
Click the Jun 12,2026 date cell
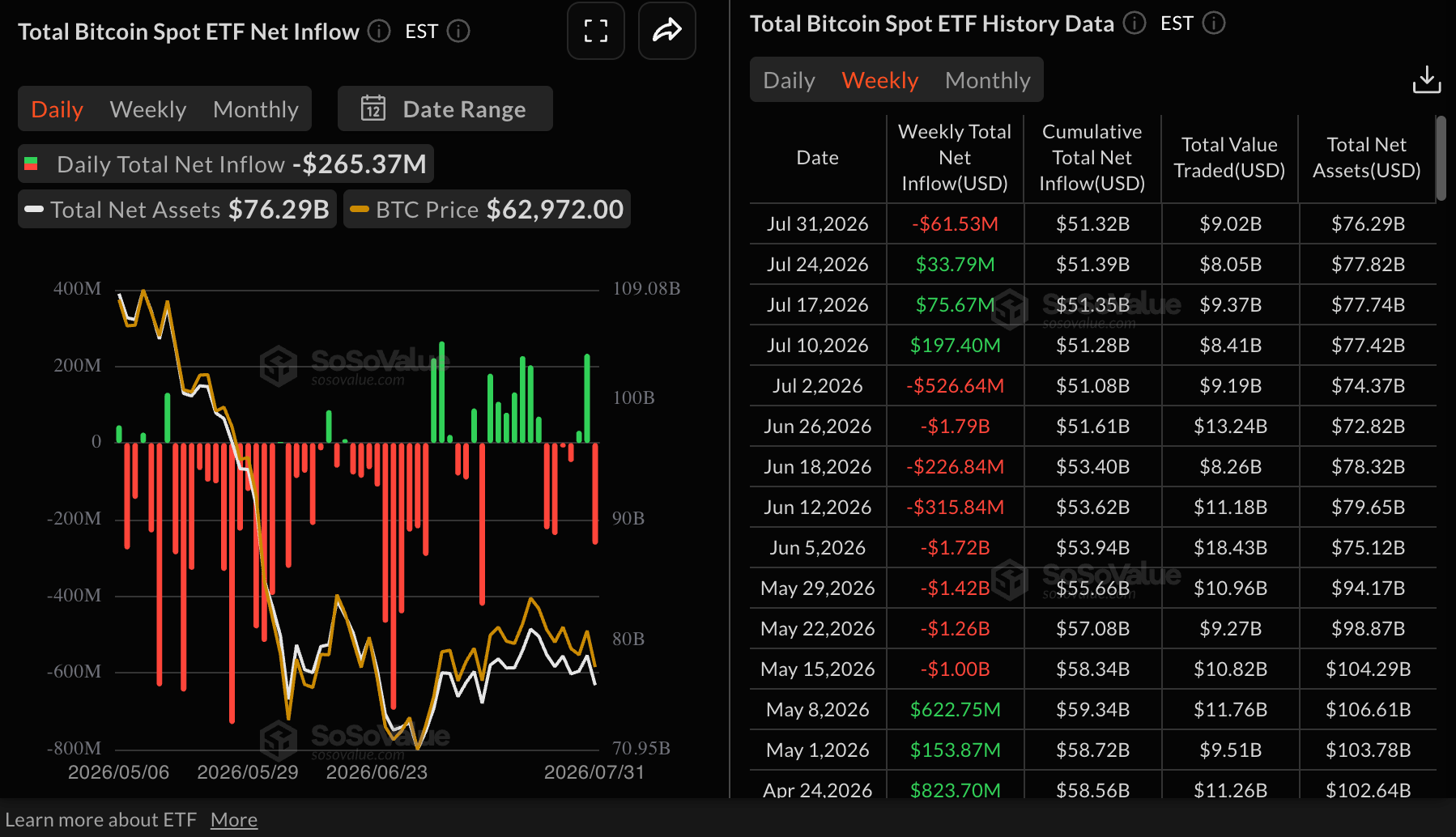[818, 507]
